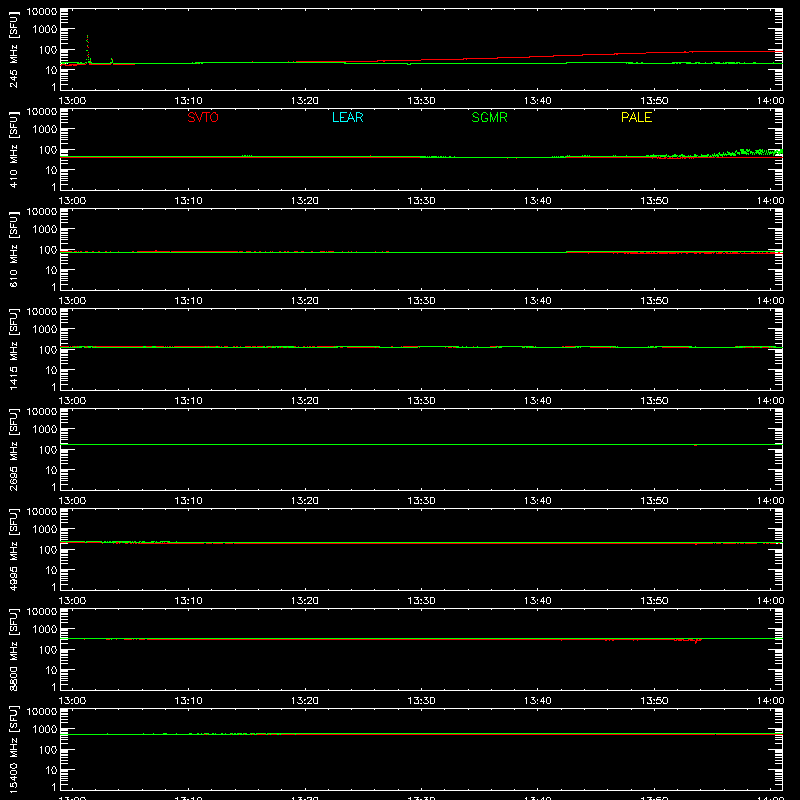Click the 13:30 tick under 8800 MHz plot
The height and width of the screenshot is (800, 800).
pos(421,701)
